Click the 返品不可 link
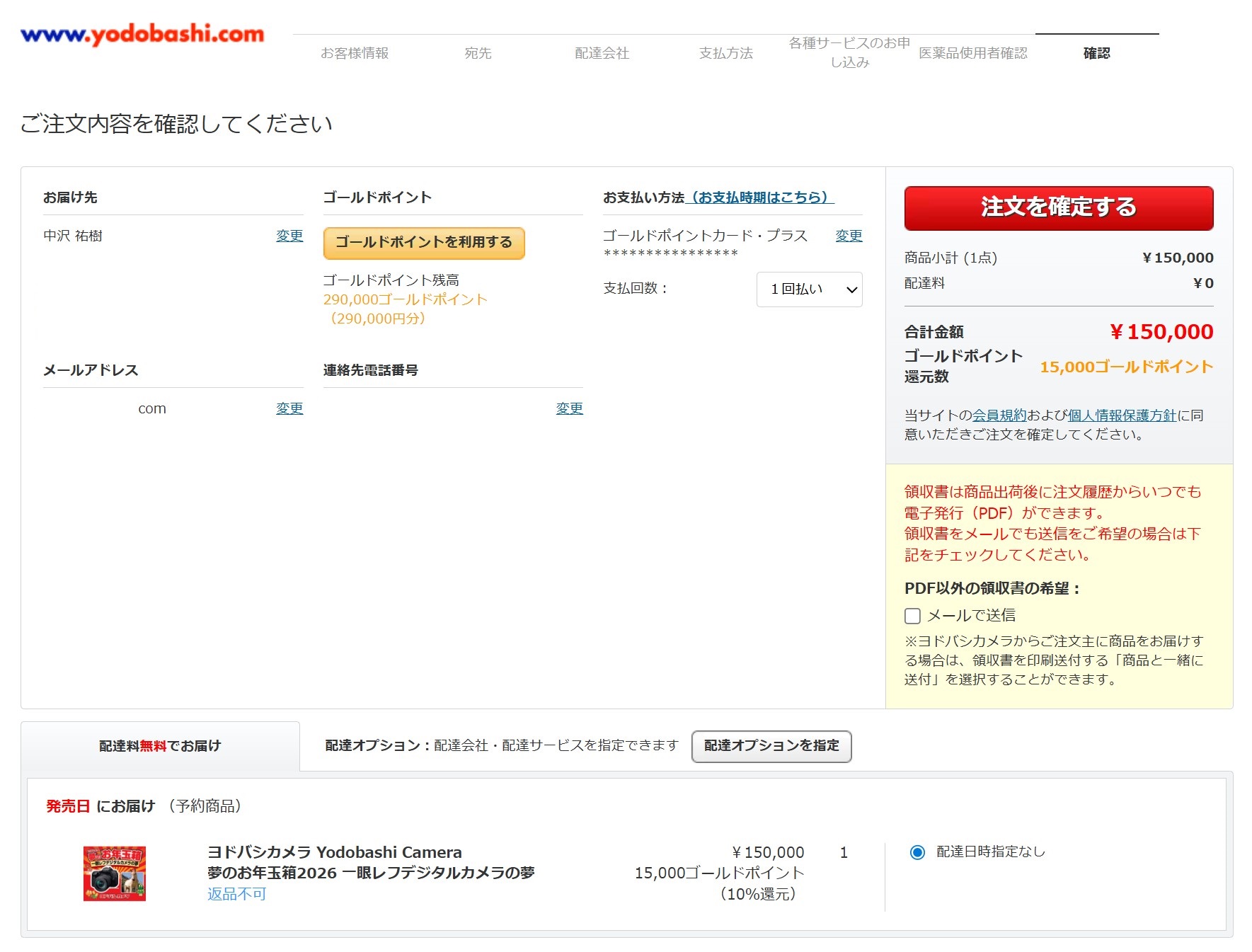This screenshot has height=952, width=1252. (236, 894)
